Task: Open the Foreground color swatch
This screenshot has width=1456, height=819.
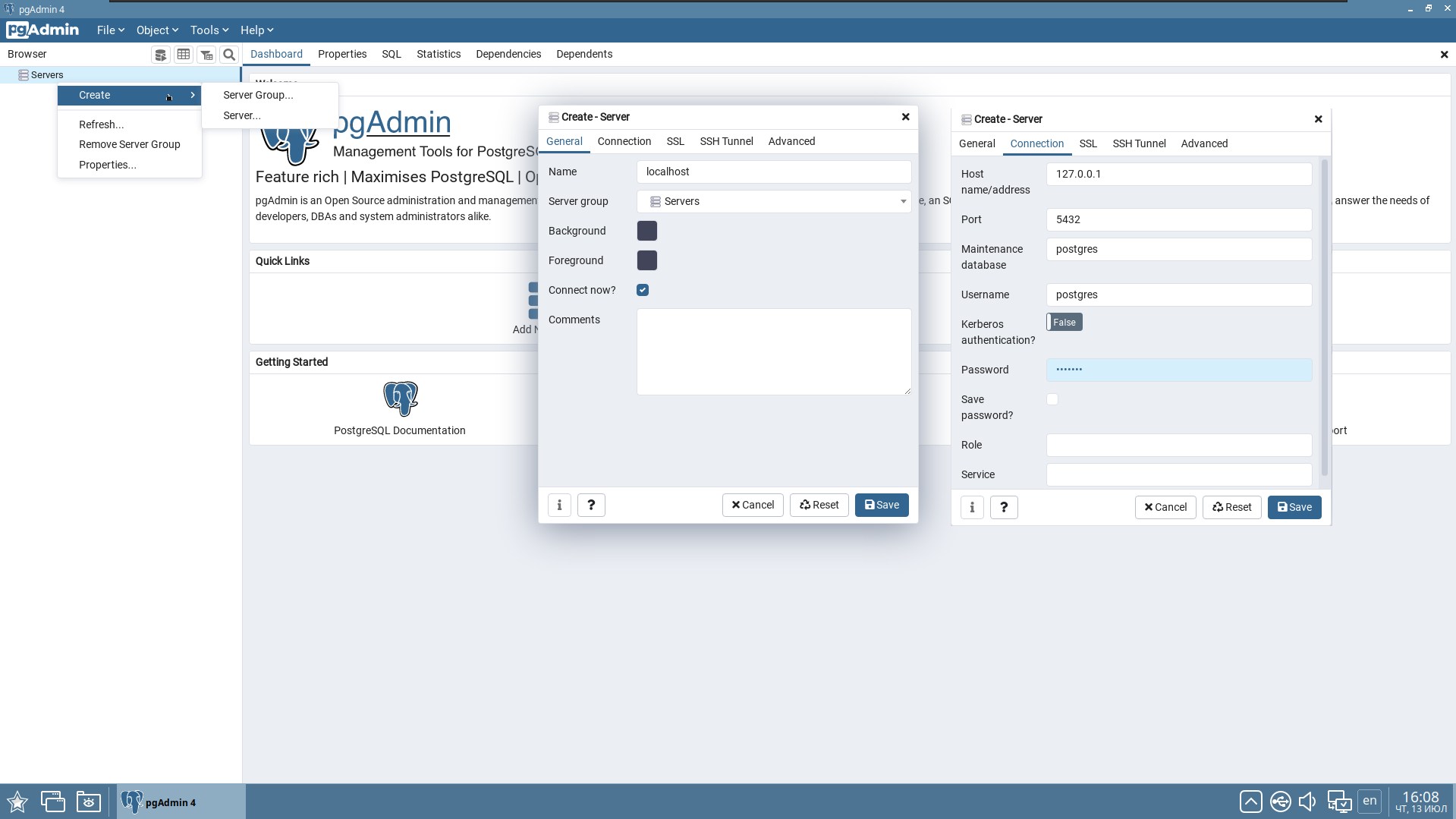Action: click(647, 260)
